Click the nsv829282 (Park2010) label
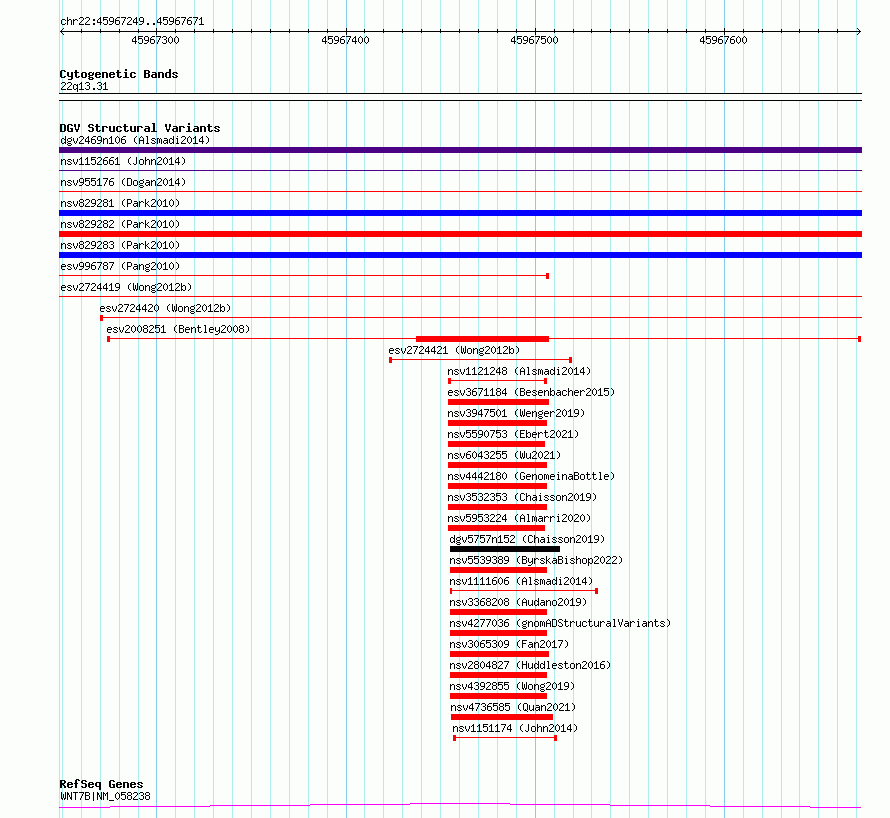This screenshot has height=818, width=890. [x=120, y=224]
